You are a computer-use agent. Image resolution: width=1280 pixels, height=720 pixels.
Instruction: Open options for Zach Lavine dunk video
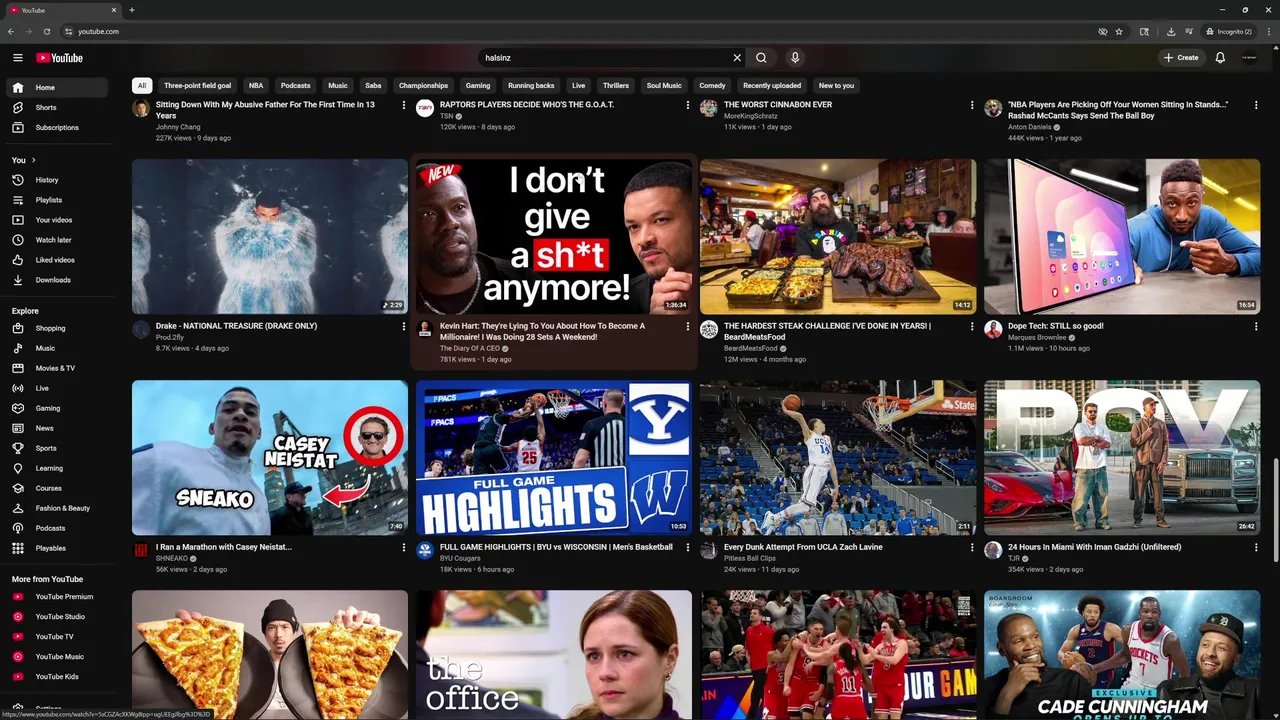pyautogui.click(x=972, y=547)
